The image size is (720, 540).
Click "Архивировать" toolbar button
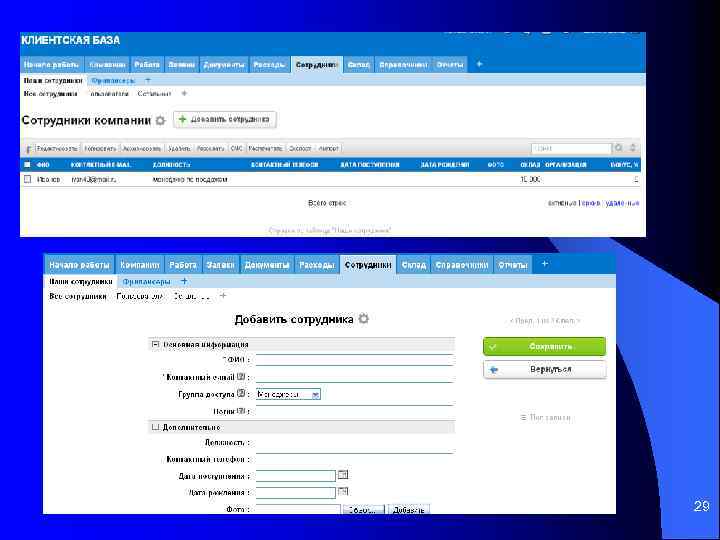(x=142, y=148)
